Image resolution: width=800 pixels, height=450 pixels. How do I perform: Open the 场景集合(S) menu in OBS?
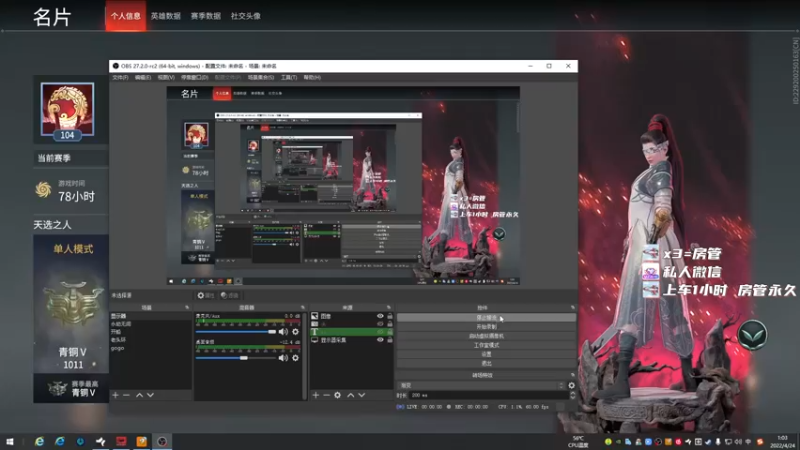[x=261, y=78]
